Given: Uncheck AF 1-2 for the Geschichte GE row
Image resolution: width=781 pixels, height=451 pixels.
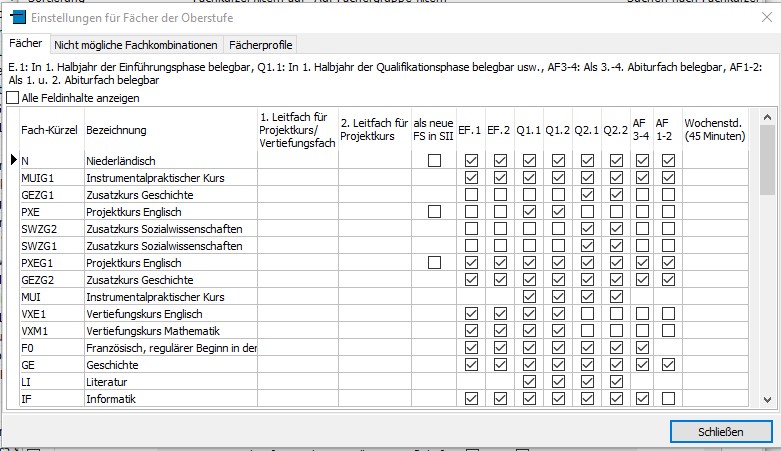Looking at the screenshot, I should point(669,365).
